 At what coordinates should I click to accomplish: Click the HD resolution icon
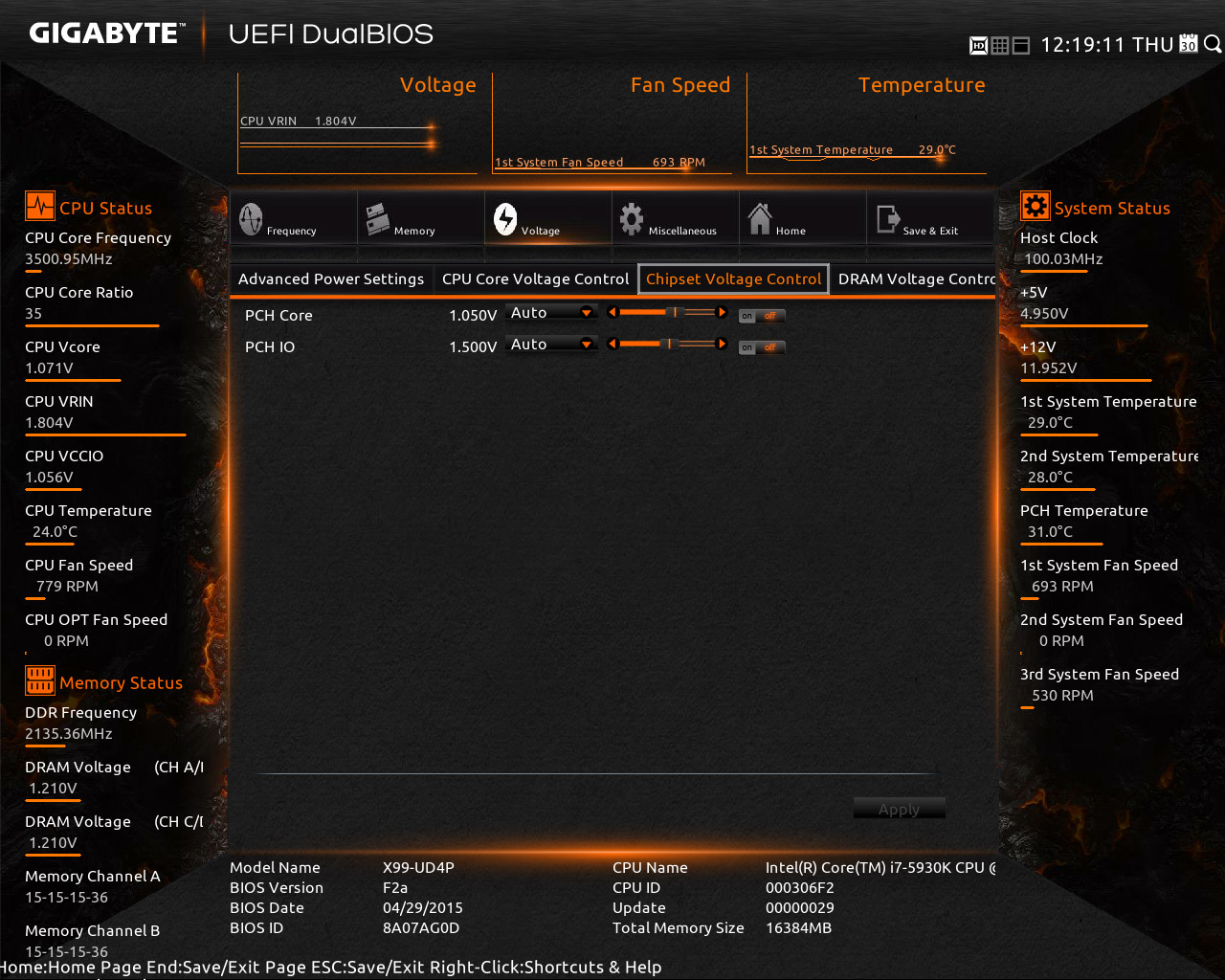(x=979, y=45)
